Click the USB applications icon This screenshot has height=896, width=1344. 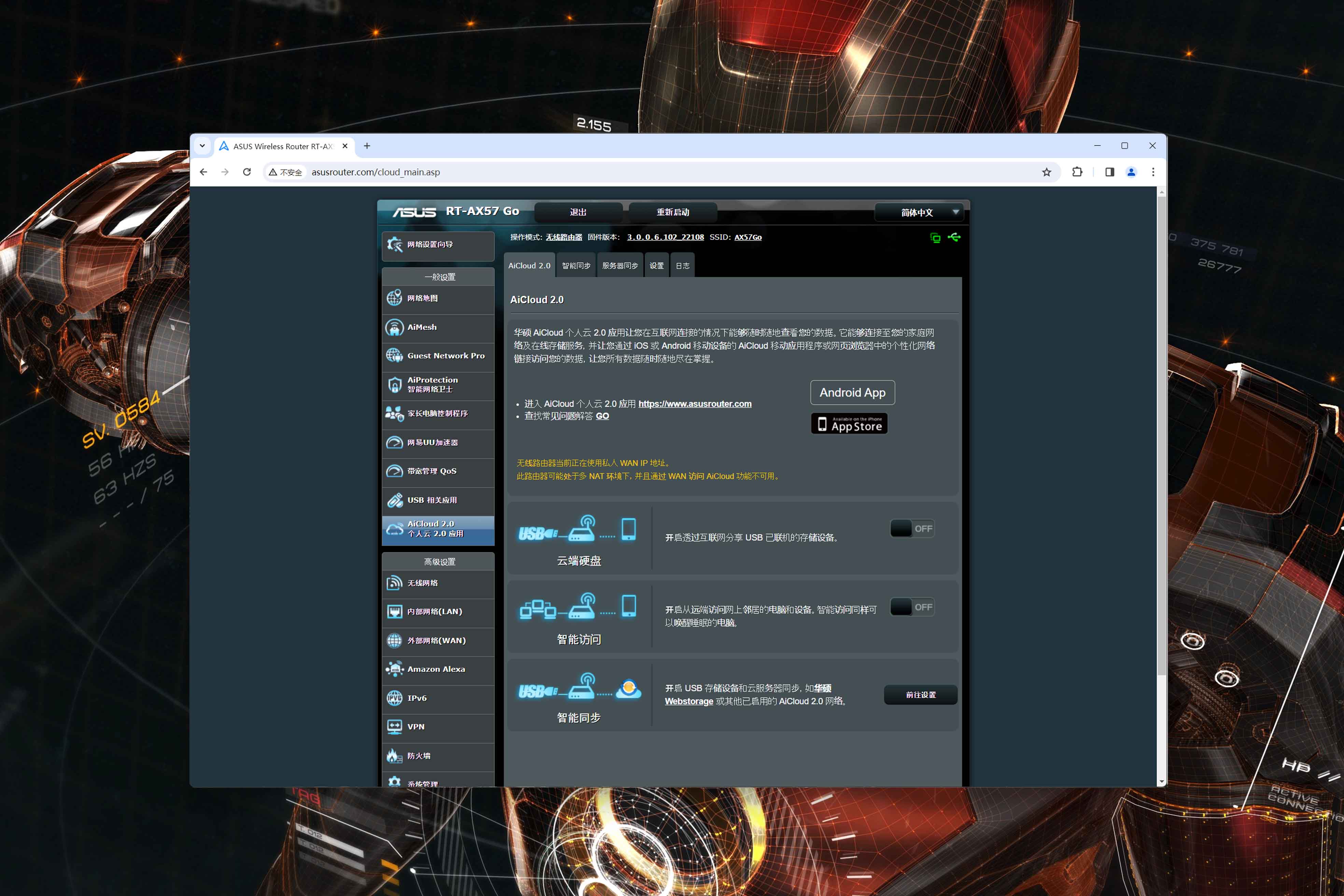[x=394, y=500]
